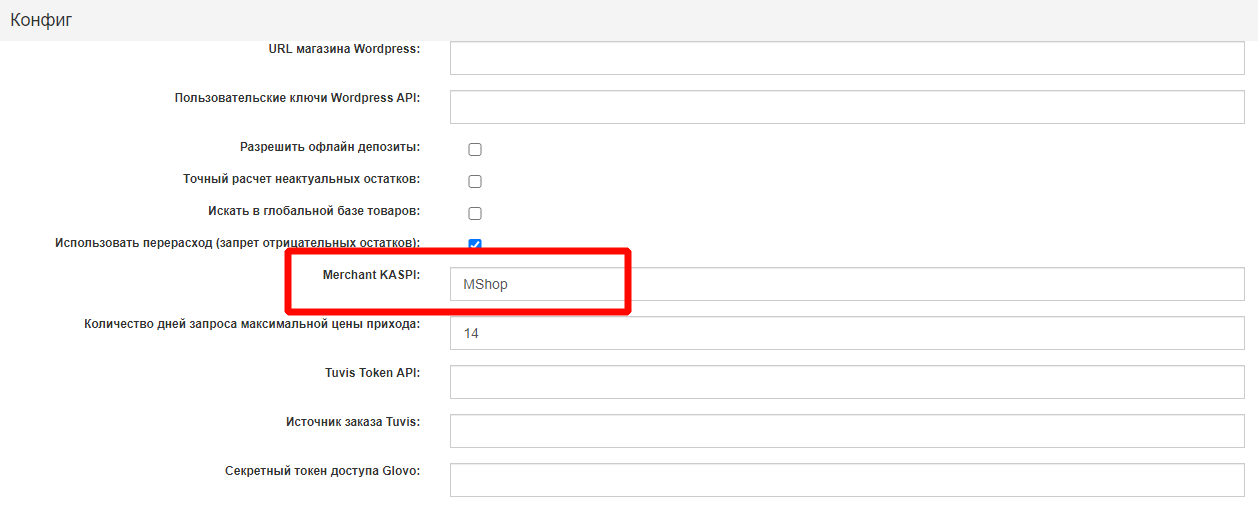Click the Разрешить офлайн депозиты label

point(329,147)
